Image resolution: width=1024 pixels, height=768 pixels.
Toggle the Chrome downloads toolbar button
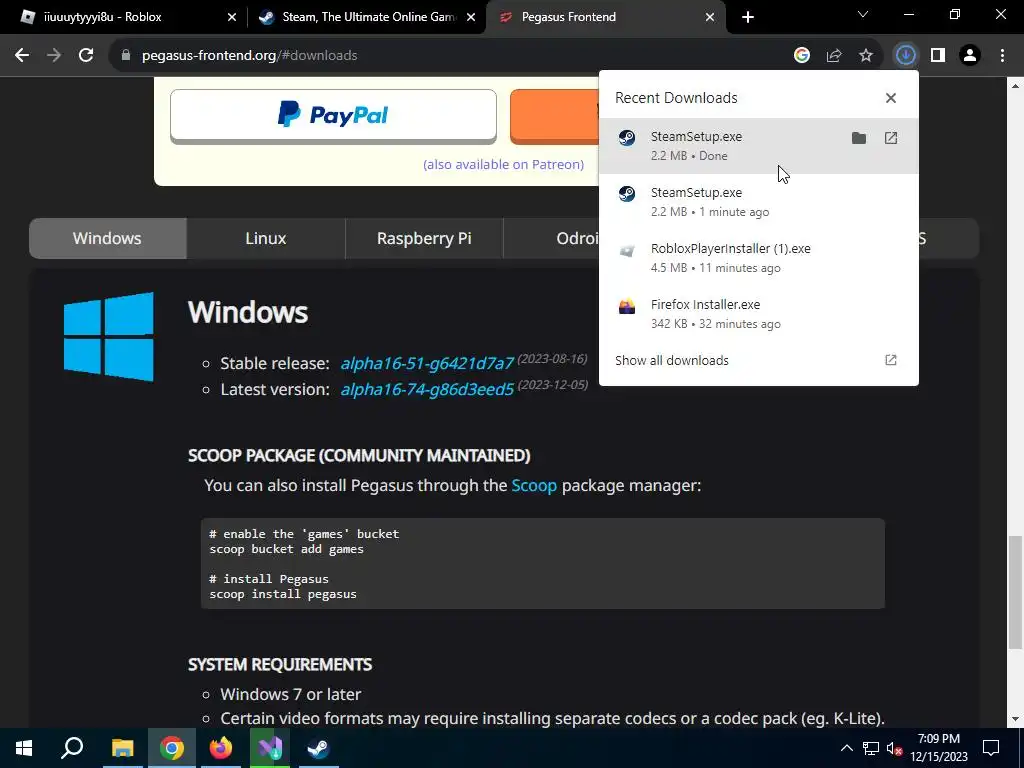click(905, 56)
